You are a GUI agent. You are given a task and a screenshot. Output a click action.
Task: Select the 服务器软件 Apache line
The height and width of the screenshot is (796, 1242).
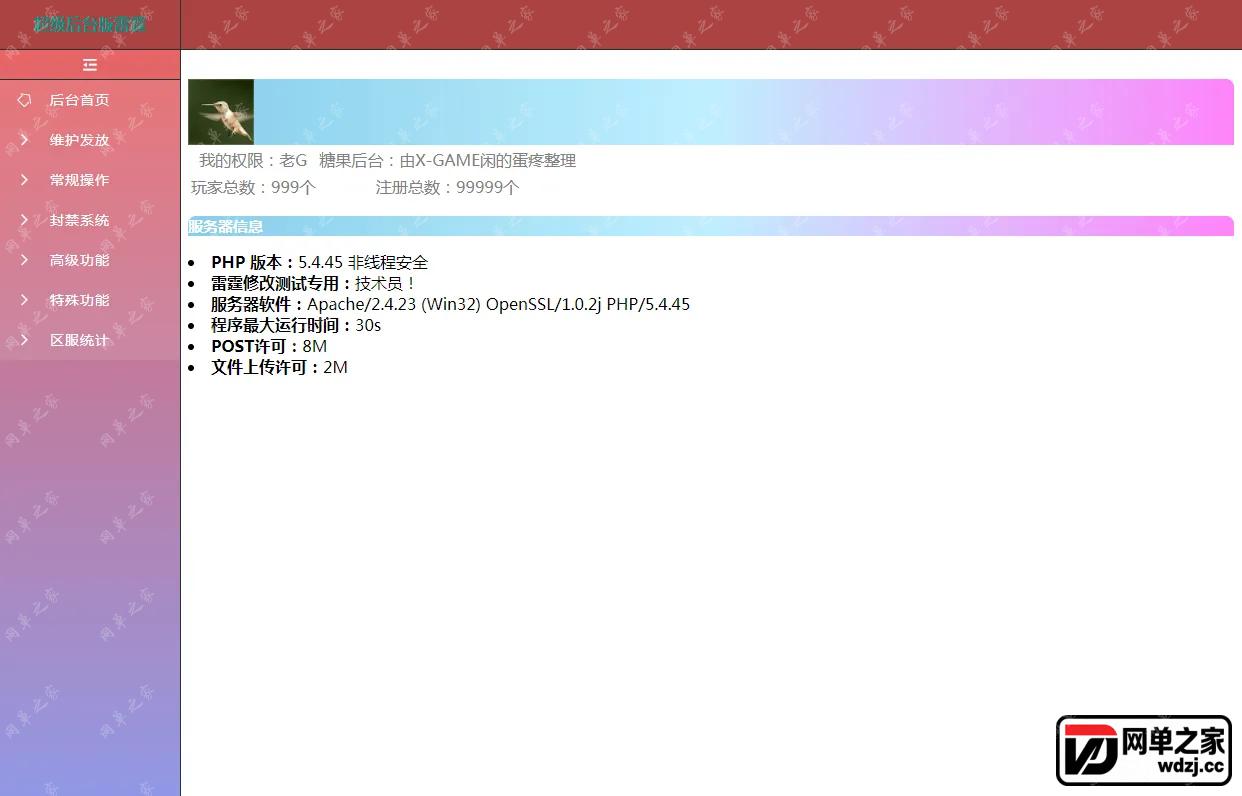450,304
